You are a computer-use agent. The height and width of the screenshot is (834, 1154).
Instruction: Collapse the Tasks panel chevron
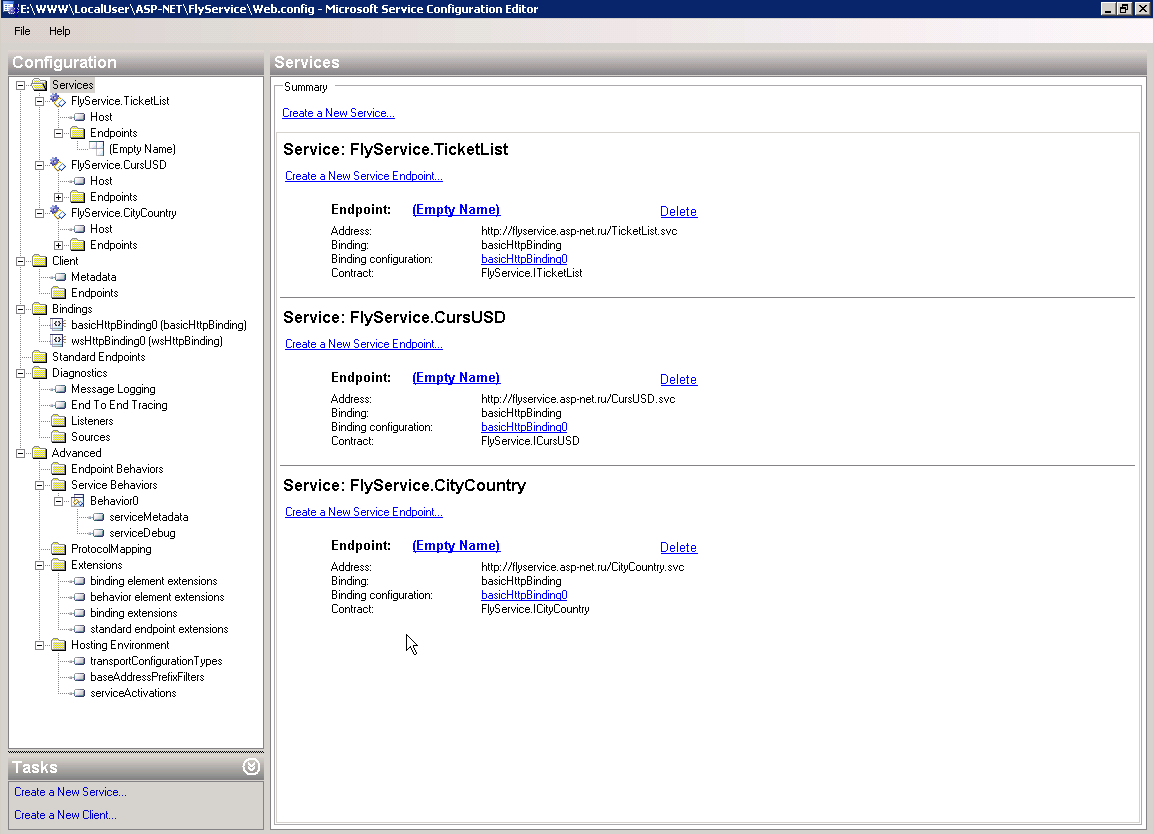pos(251,767)
